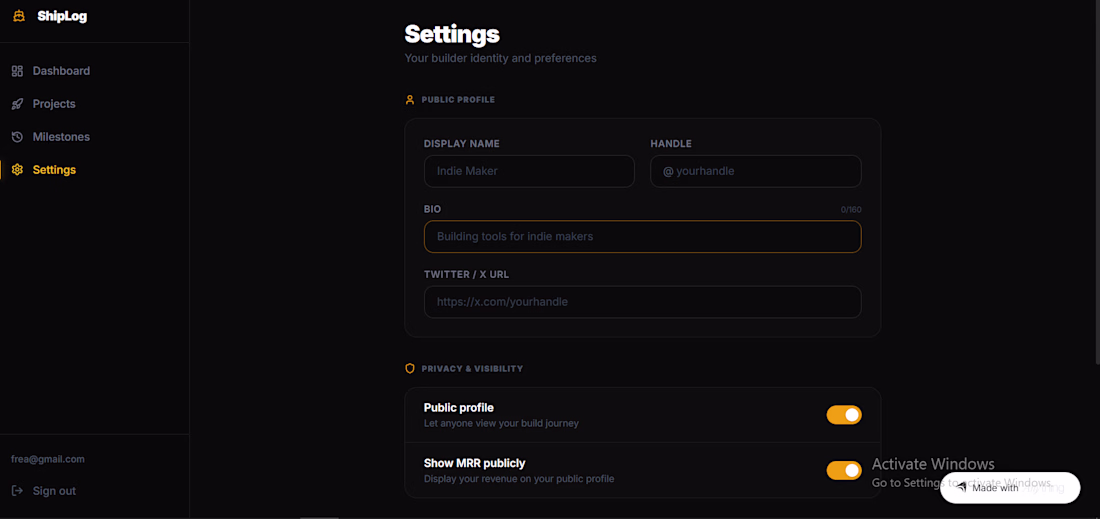Click the vertical scrollbar at right edge
Viewport: 1100px width, 519px height.
[1096, 181]
